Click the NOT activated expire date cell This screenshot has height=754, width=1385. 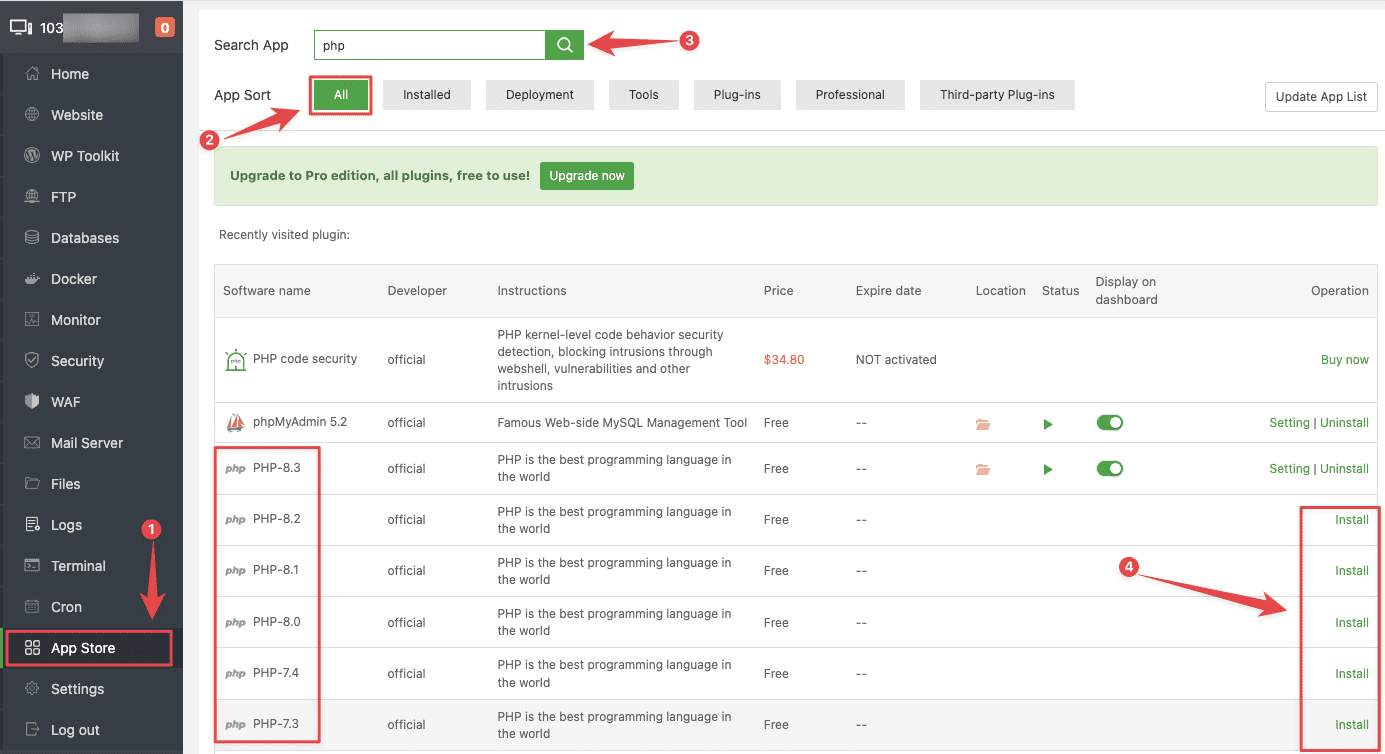tap(896, 360)
